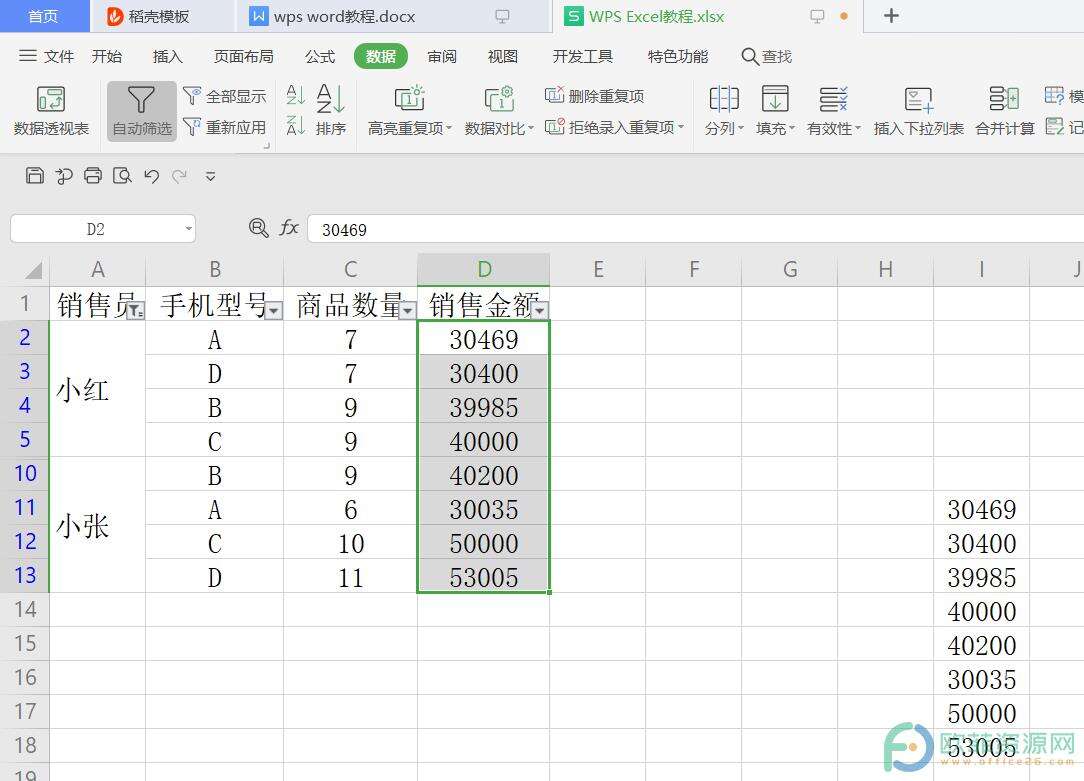
Task: Click the 合并计算 consolidate icon
Action: [x=1004, y=110]
